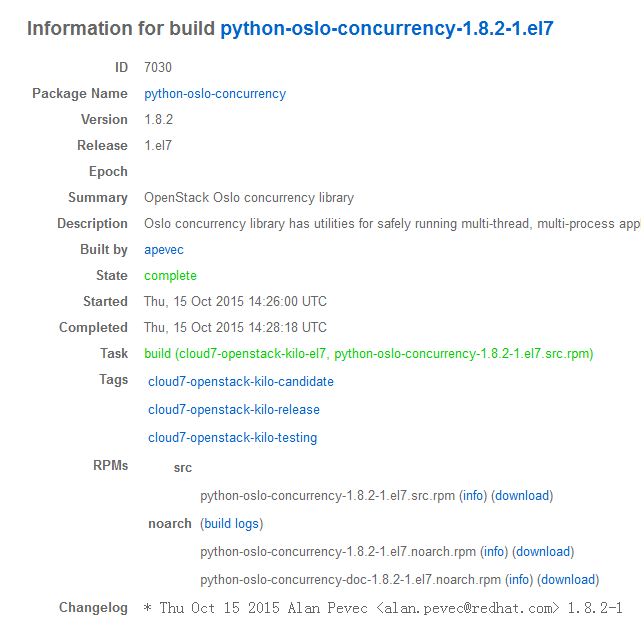Click the version value 1.8.2
The width and height of the screenshot is (641, 620).
[159, 119]
